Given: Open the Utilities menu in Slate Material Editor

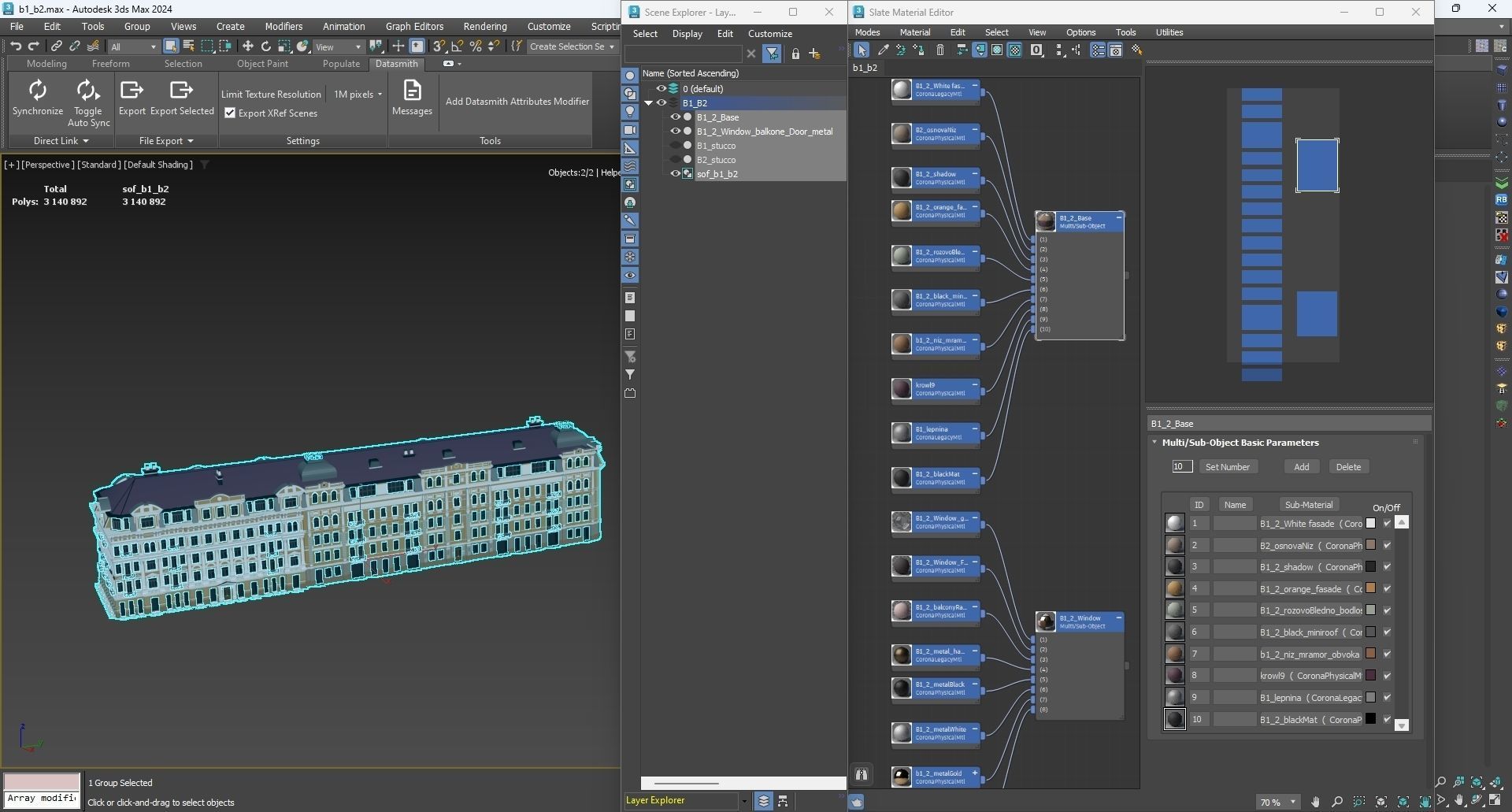Looking at the screenshot, I should [x=1169, y=32].
